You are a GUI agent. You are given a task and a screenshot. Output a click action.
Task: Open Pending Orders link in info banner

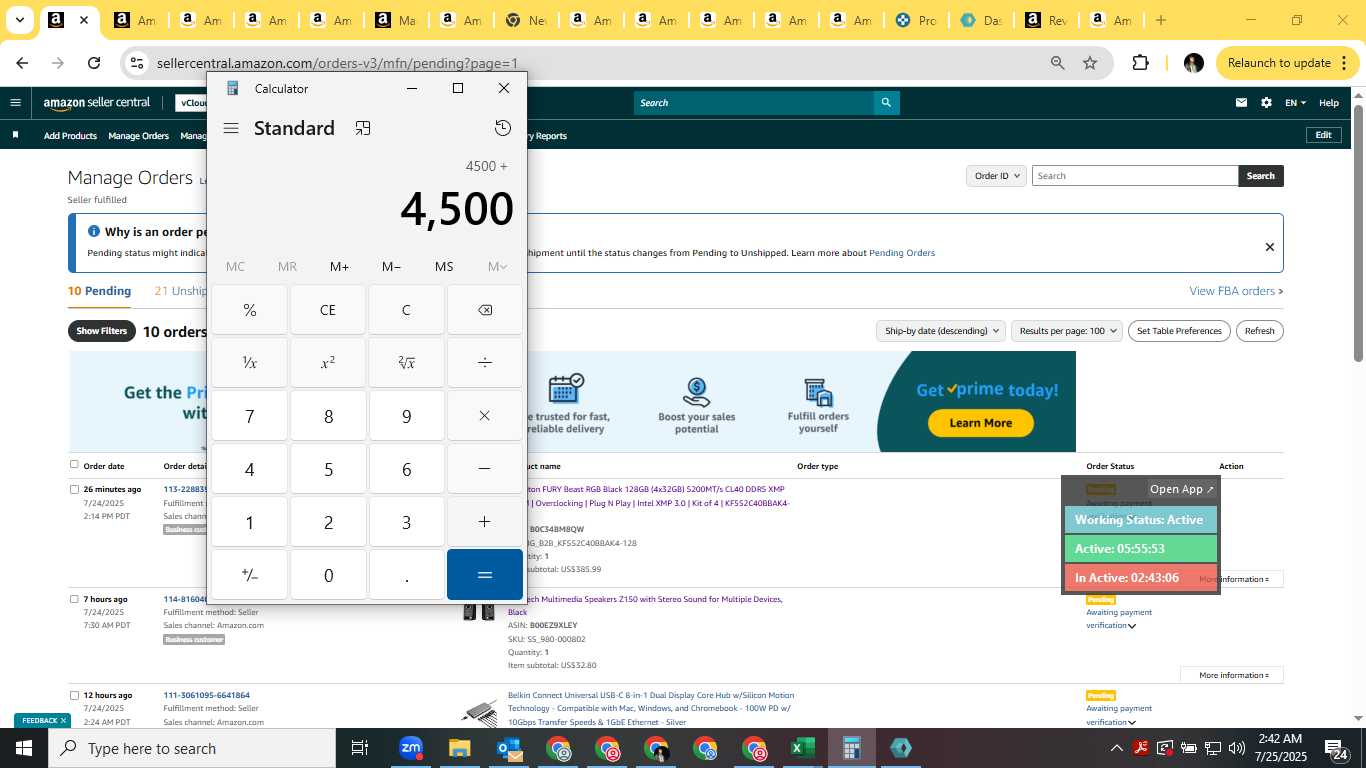902,253
